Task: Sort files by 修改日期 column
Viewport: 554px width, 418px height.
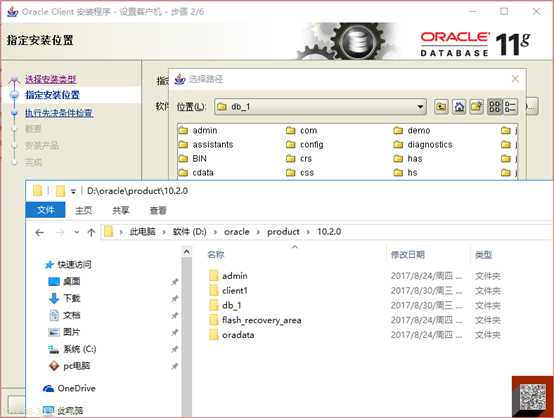Action: pos(407,254)
